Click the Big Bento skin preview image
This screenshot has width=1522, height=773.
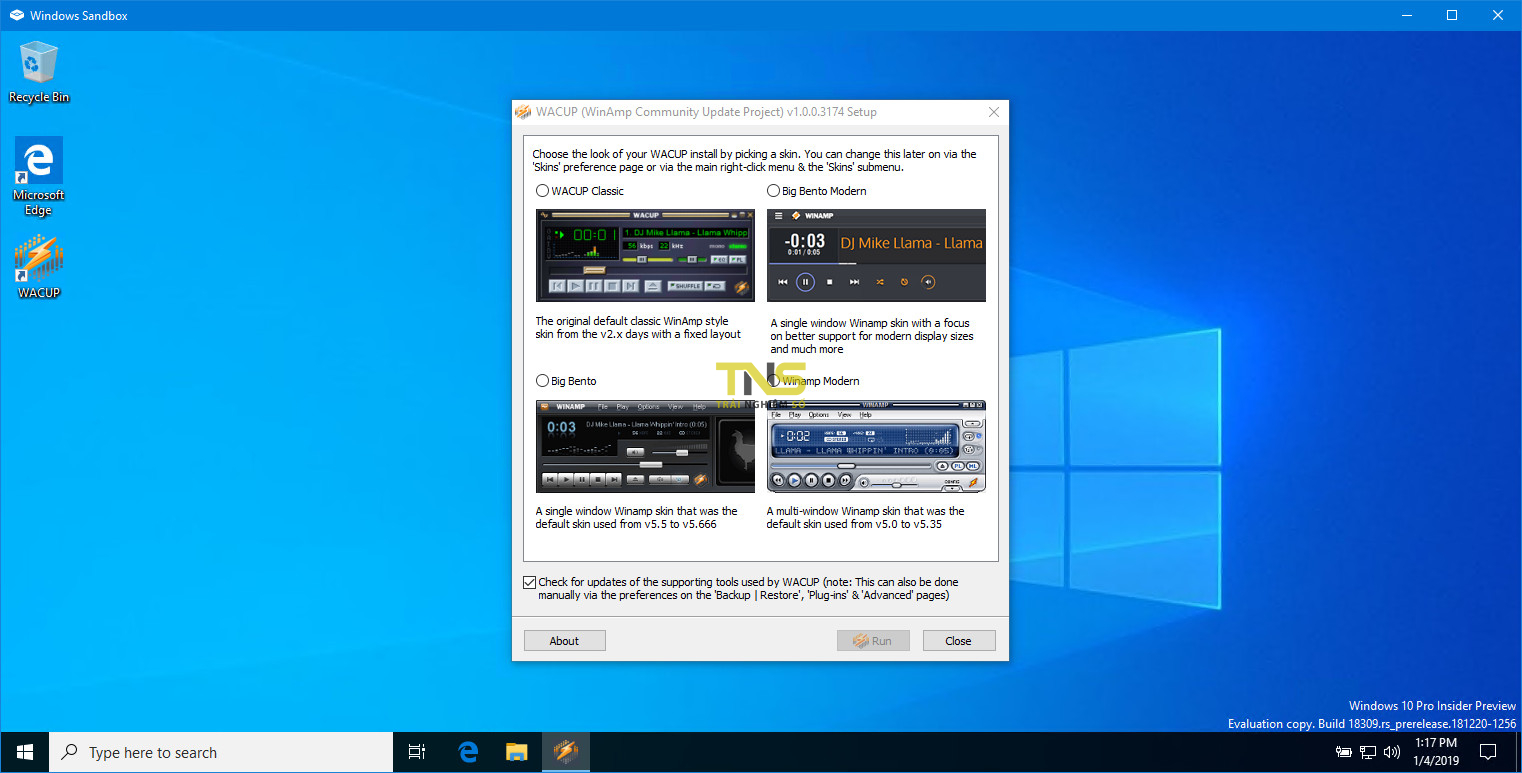(x=645, y=446)
